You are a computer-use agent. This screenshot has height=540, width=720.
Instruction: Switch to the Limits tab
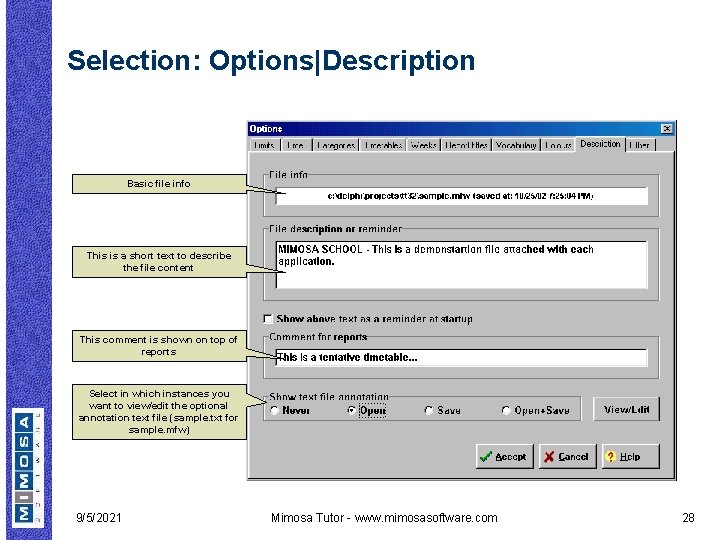[264, 145]
